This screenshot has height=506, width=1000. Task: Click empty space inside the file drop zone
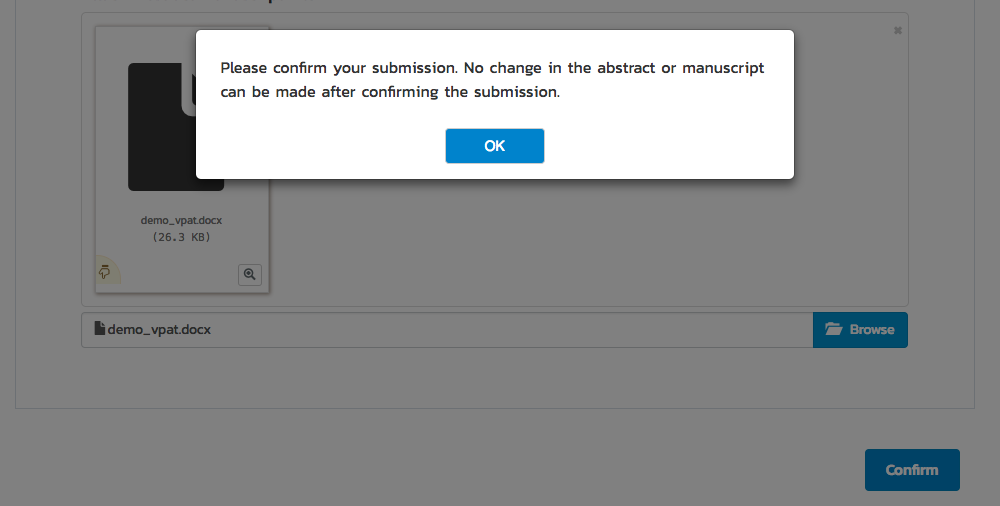[x=574, y=242]
